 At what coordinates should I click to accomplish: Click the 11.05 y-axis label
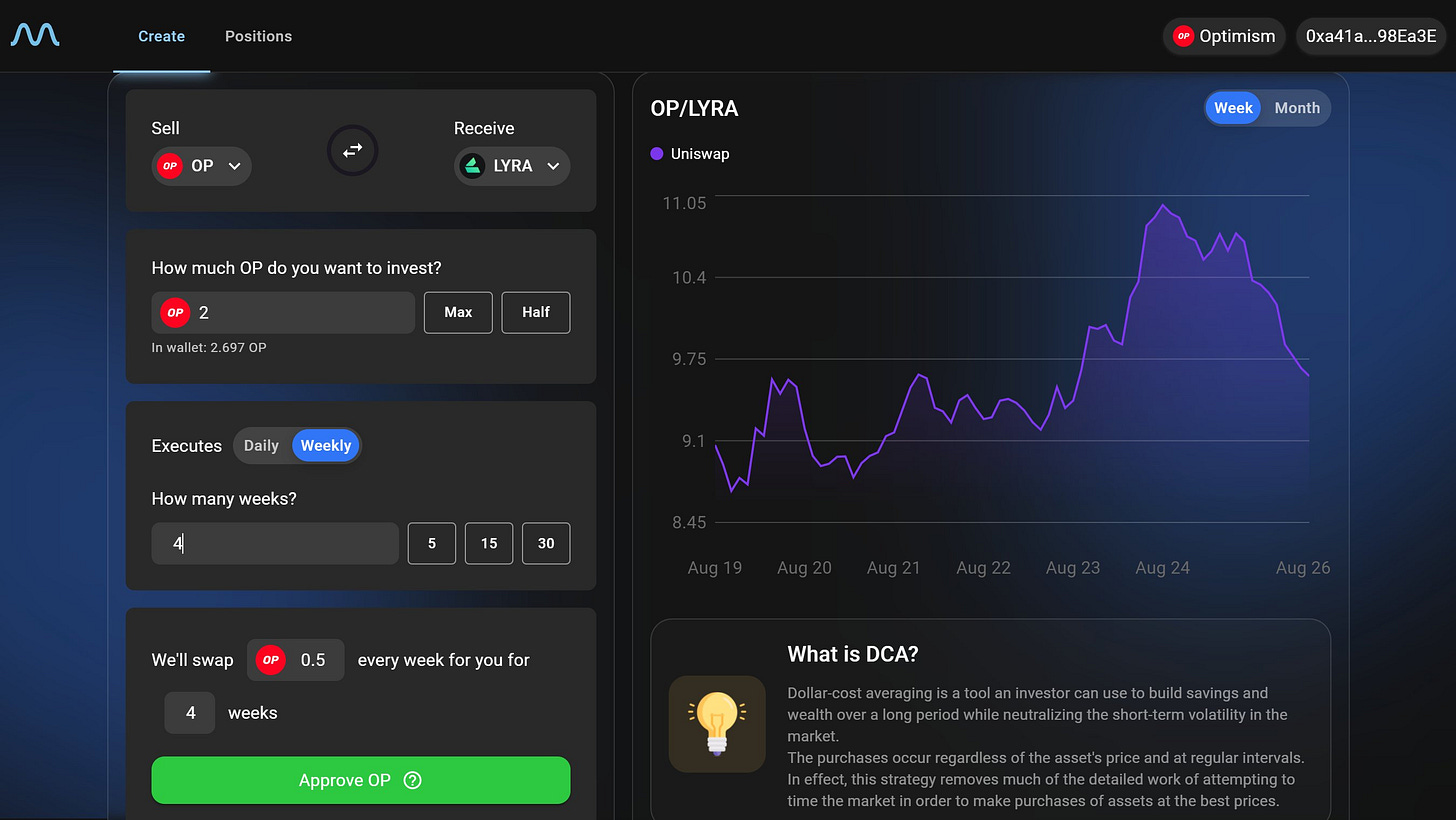(684, 203)
